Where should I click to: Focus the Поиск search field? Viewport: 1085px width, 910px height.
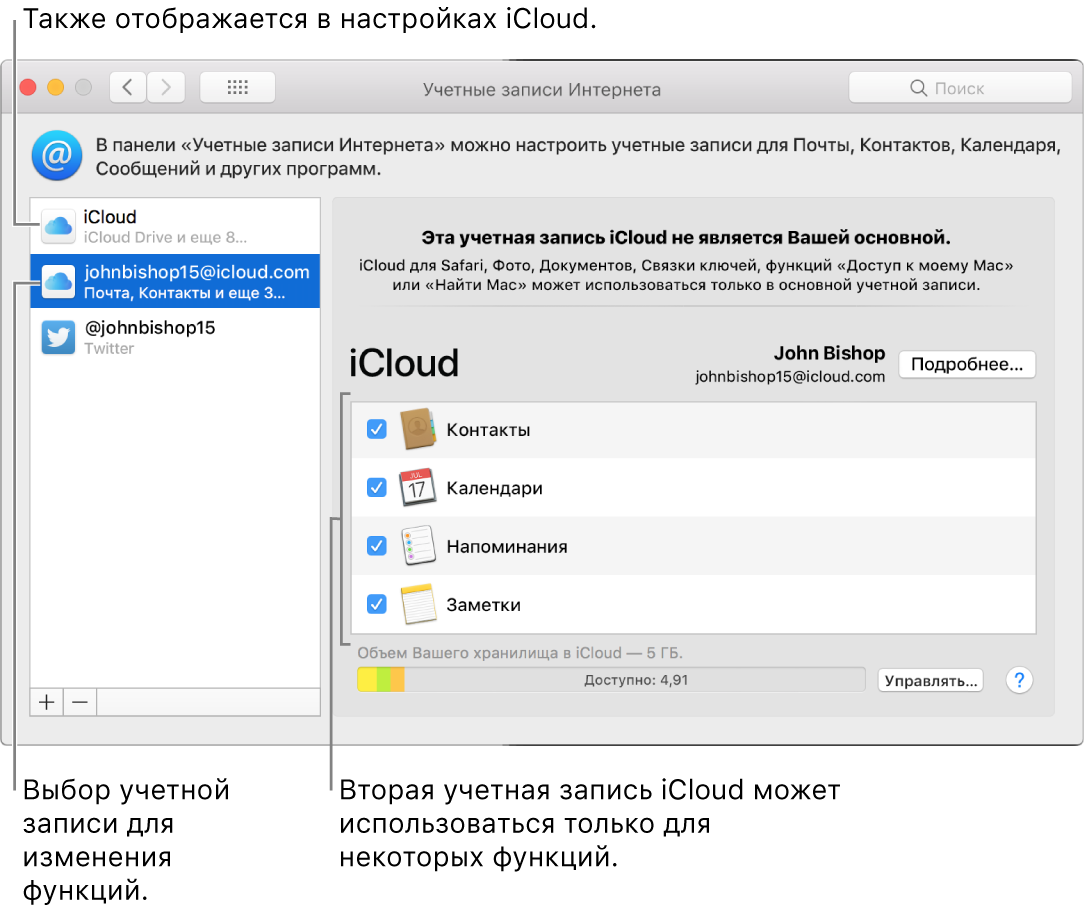tap(960, 88)
